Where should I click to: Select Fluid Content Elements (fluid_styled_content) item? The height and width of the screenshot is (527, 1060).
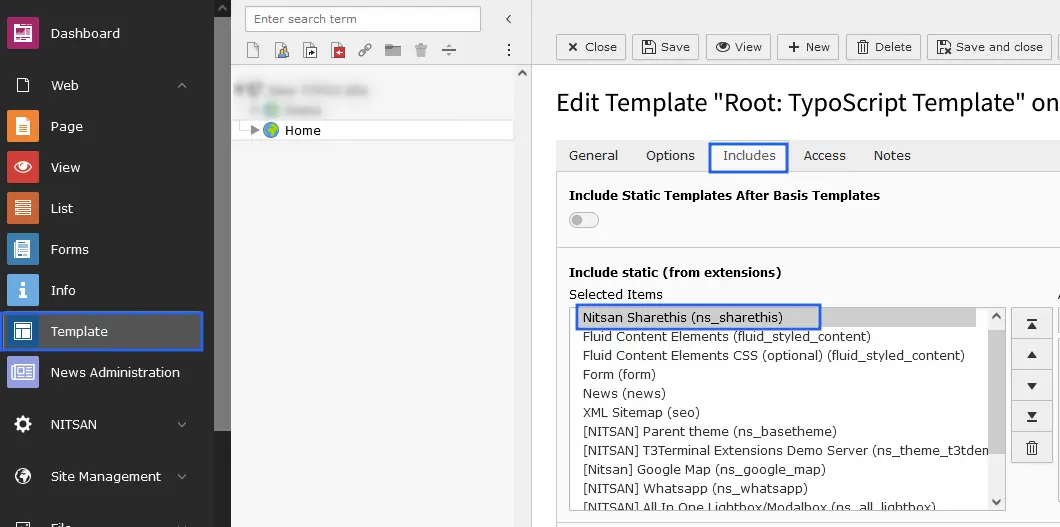pyautogui.click(x=727, y=336)
